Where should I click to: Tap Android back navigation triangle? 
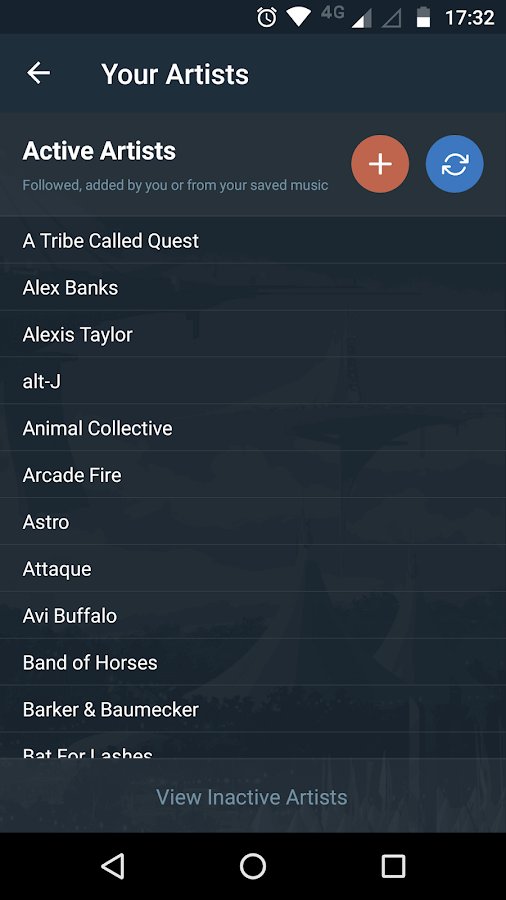[113, 866]
